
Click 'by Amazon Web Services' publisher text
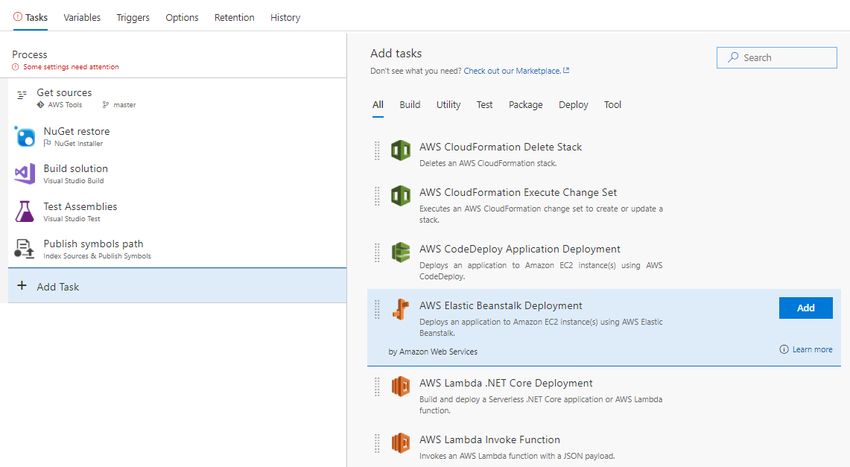tap(433, 351)
